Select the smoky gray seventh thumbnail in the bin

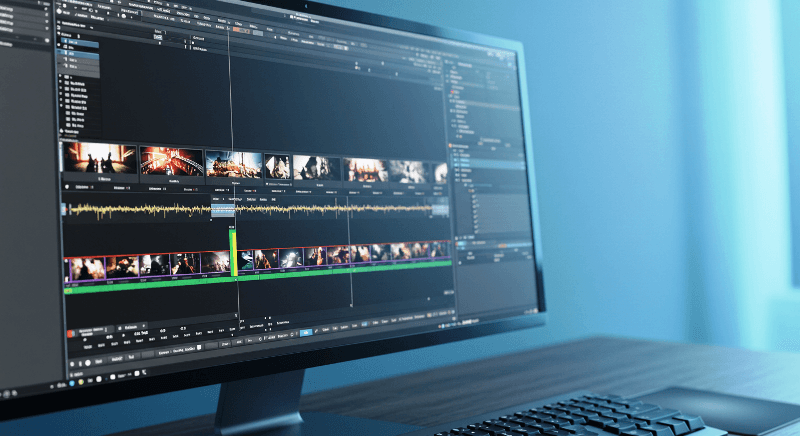pos(410,172)
